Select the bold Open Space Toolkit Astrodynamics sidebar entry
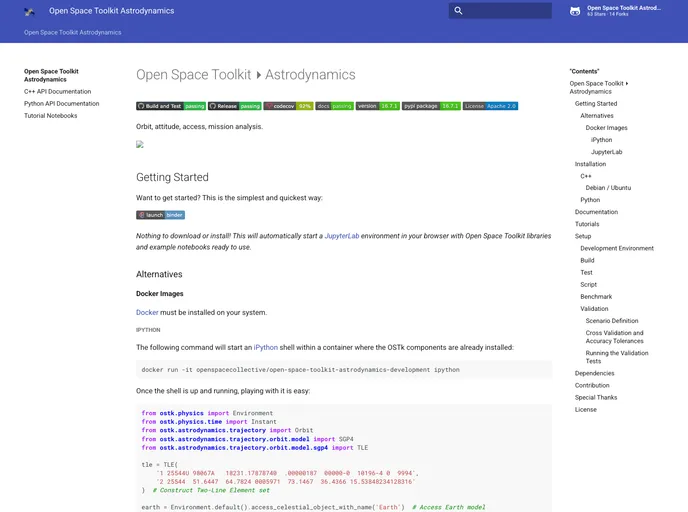The width and height of the screenshot is (688, 512). (51, 75)
